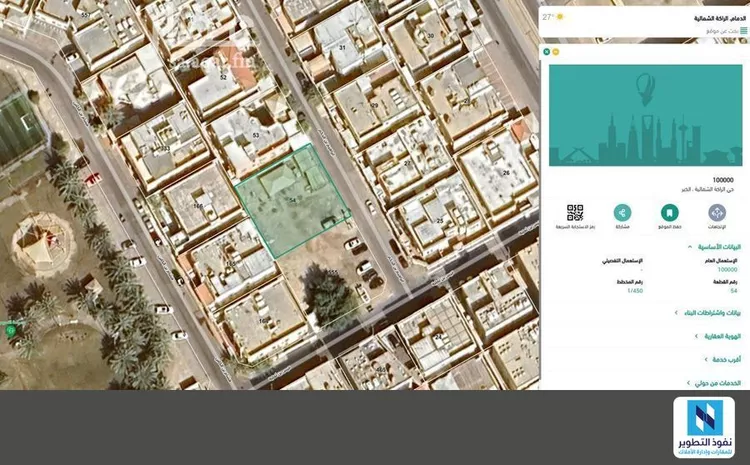750x465 pixels.
Task: Click the general use value 100000
Action: 727,269
